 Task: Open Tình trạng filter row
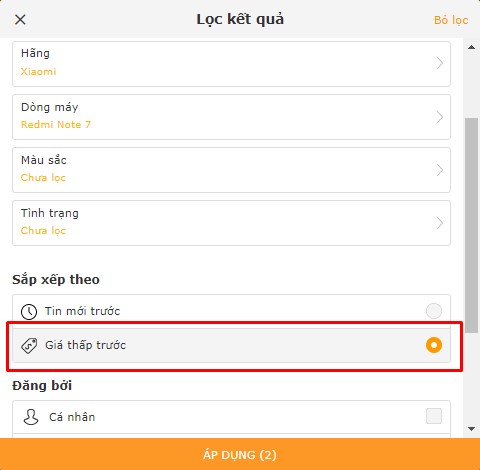pos(231,223)
